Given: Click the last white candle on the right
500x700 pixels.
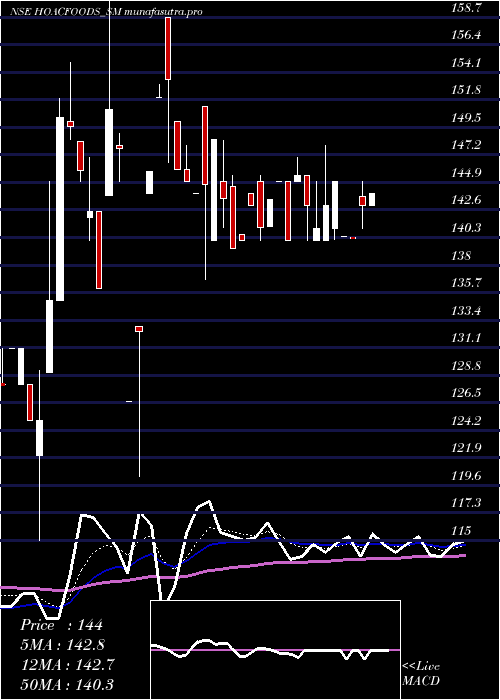Looking at the screenshot, I should click(x=372, y=200).
